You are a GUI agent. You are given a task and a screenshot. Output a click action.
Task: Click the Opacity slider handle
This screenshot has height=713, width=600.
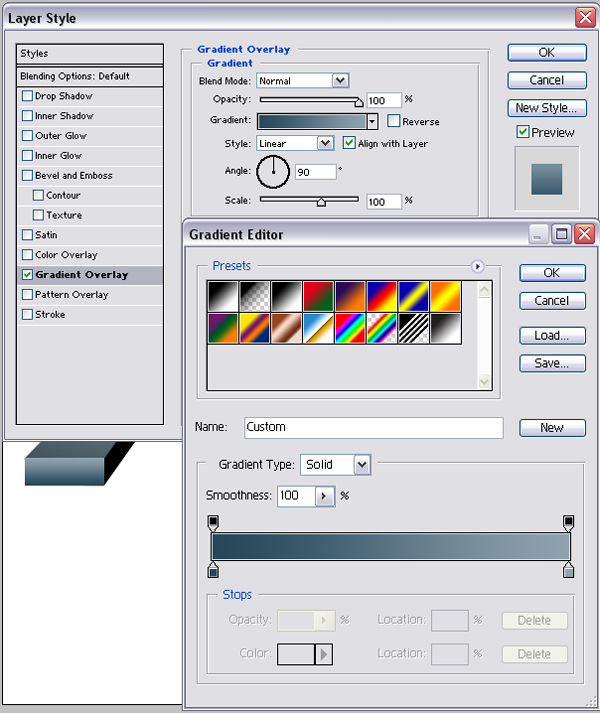click(358, 102)
